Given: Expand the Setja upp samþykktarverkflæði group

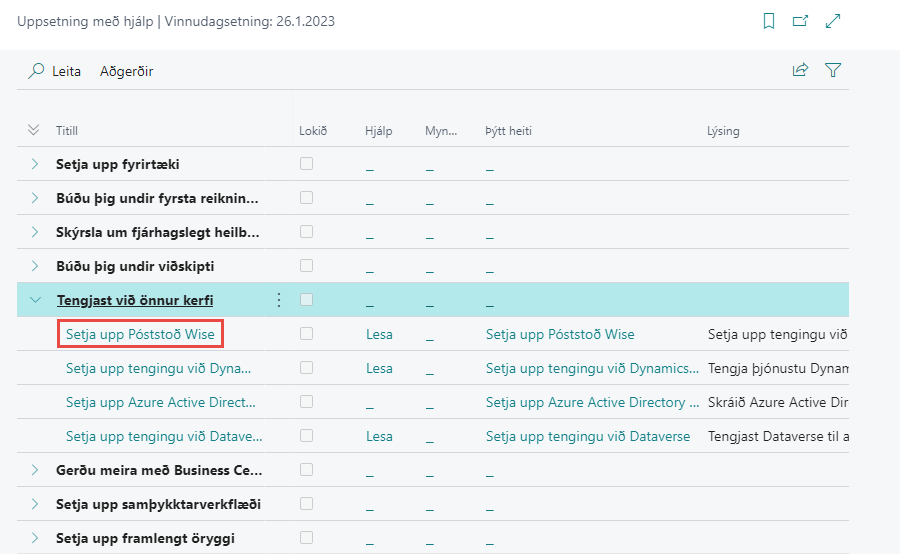Looking at the screenshot, I should pos(35,504).
